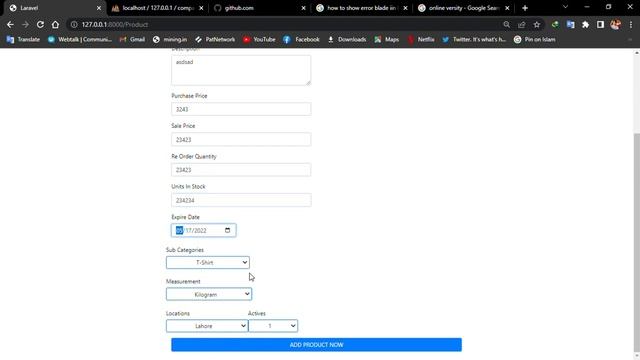Open the PatNetwork bookmark
This screenshot has width=640, height=360.
(215, 40)
